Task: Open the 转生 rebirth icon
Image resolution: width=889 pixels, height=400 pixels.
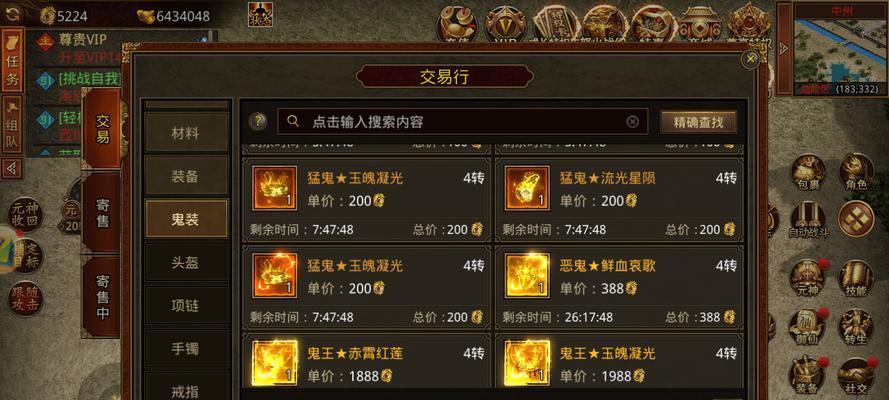Action: [856, 327]
